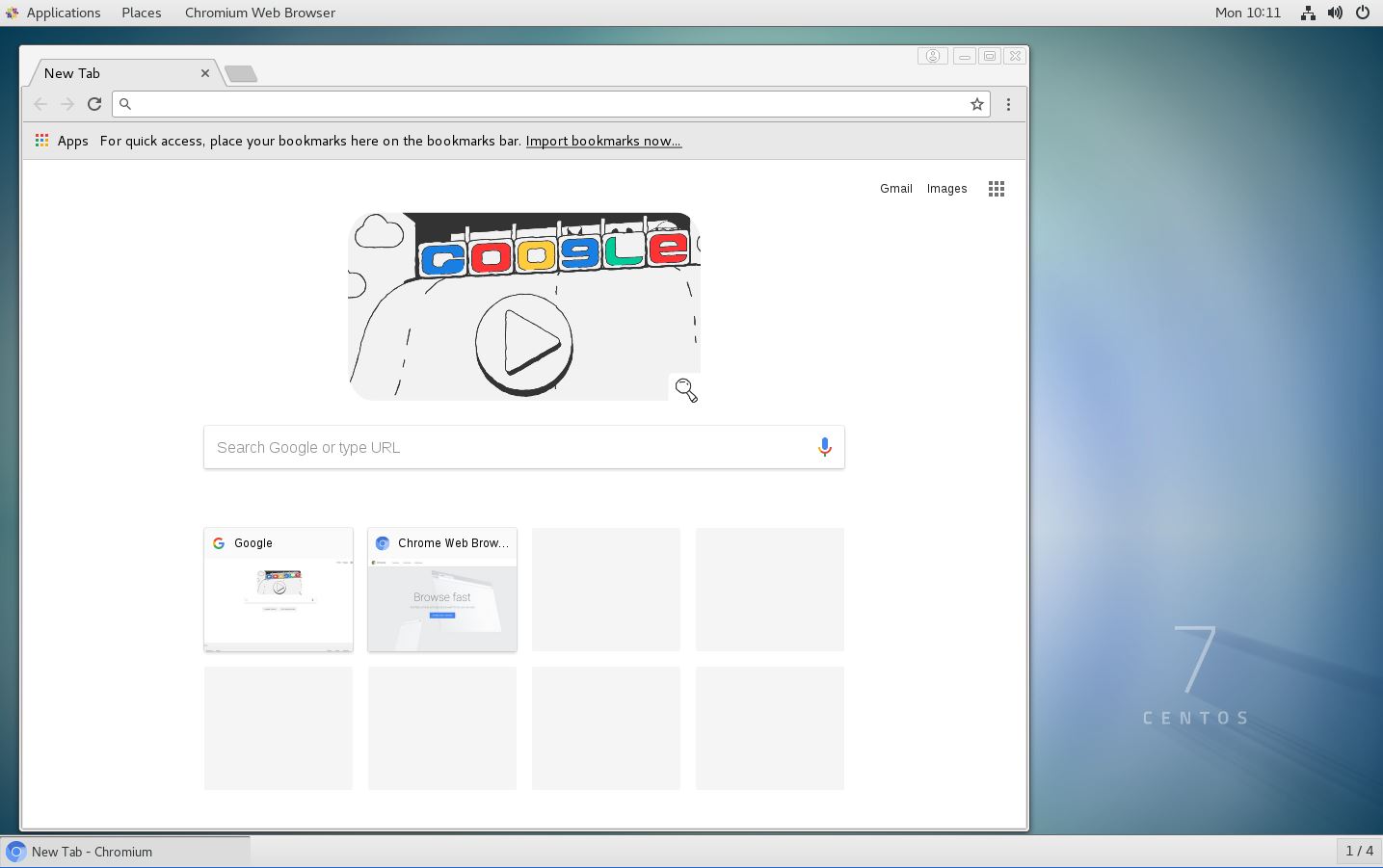This screenshot has height=868, width=1383.
Task: Click the browser back arrow
Action: [x=40, y=104]
